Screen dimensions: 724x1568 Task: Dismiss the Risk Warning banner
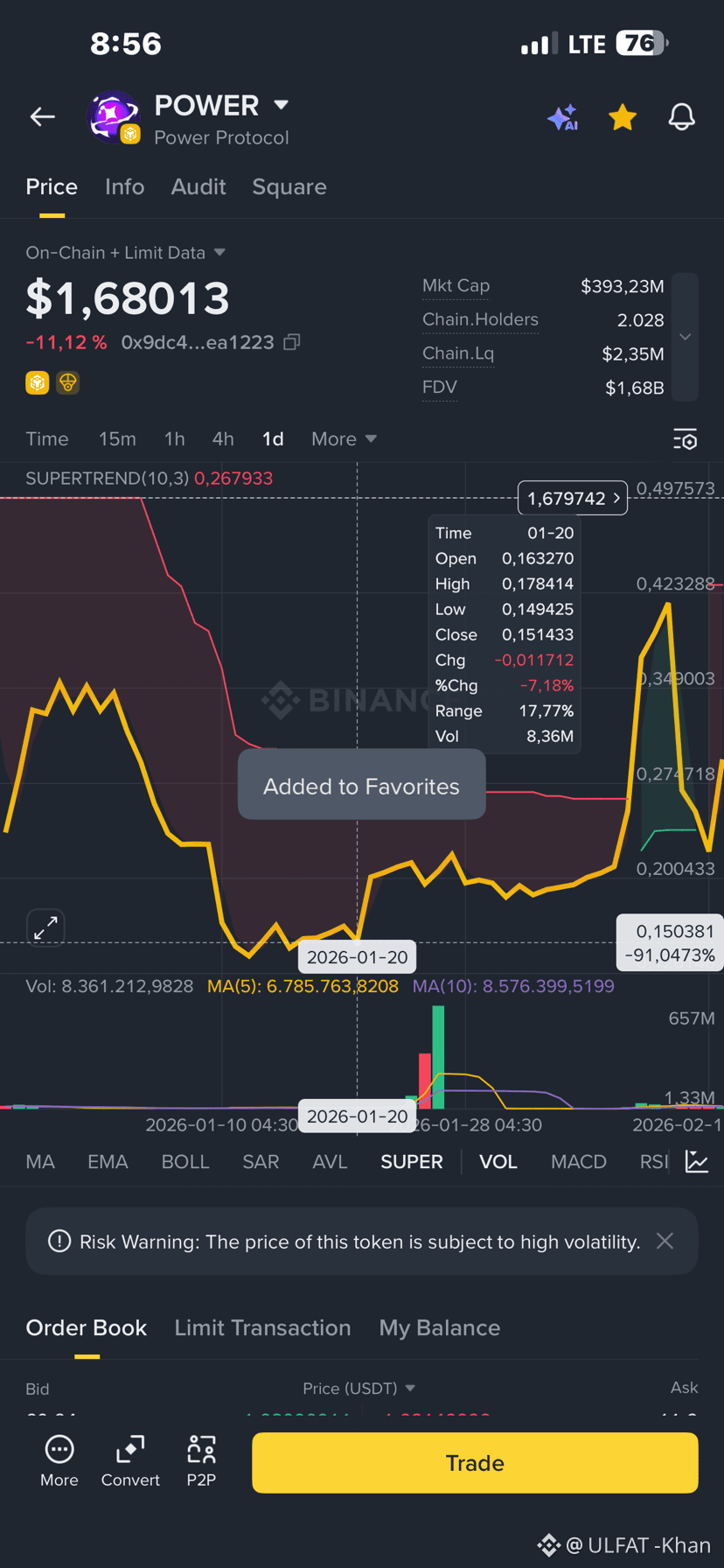[x=665, y=1241]
